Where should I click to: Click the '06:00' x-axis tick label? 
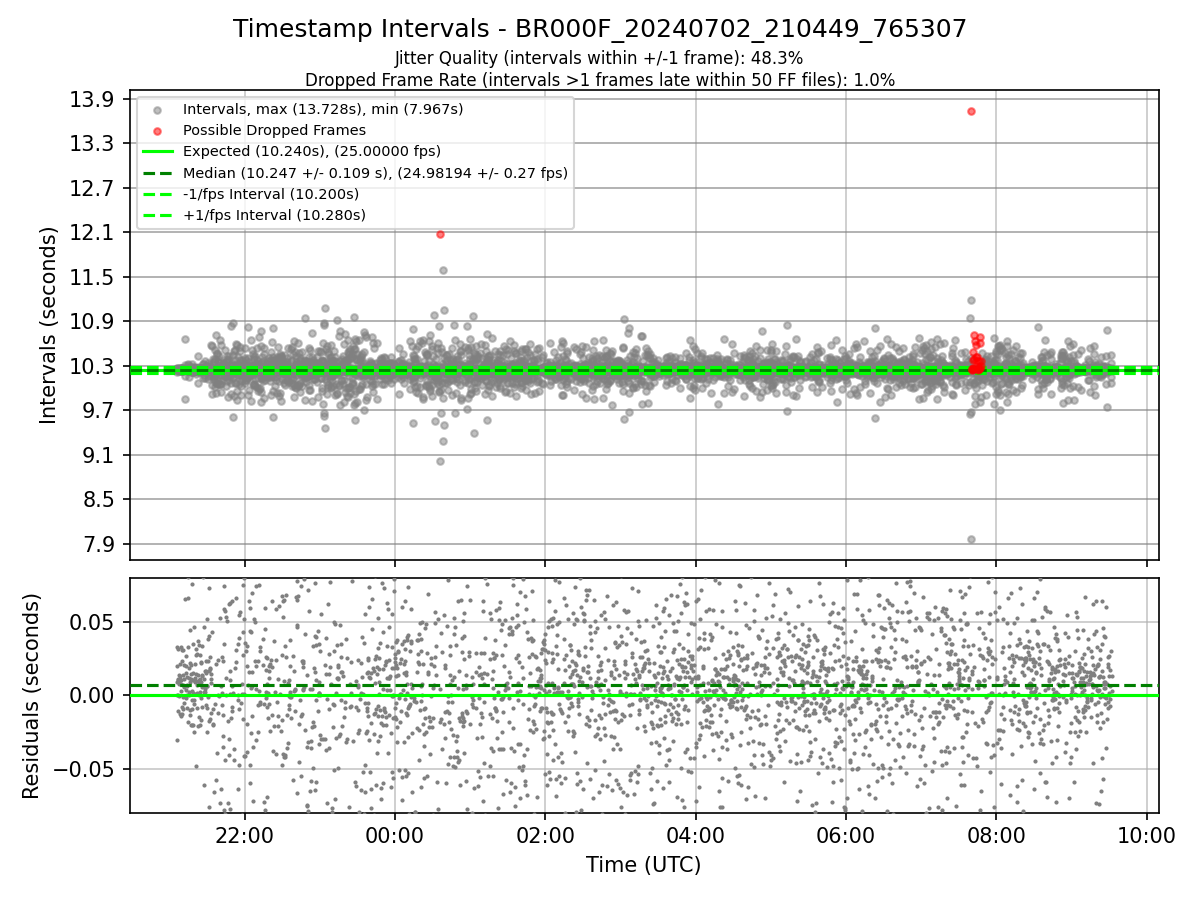coord(846,834)
